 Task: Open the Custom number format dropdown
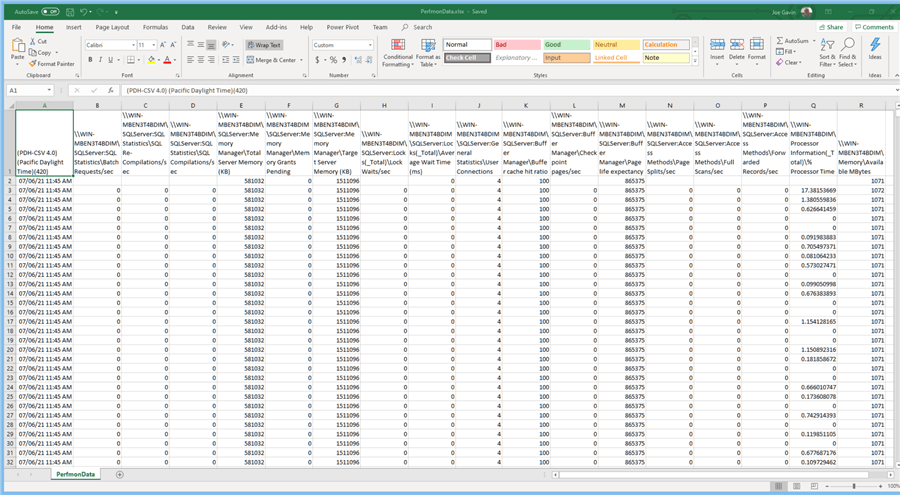[x=369, y=45]
